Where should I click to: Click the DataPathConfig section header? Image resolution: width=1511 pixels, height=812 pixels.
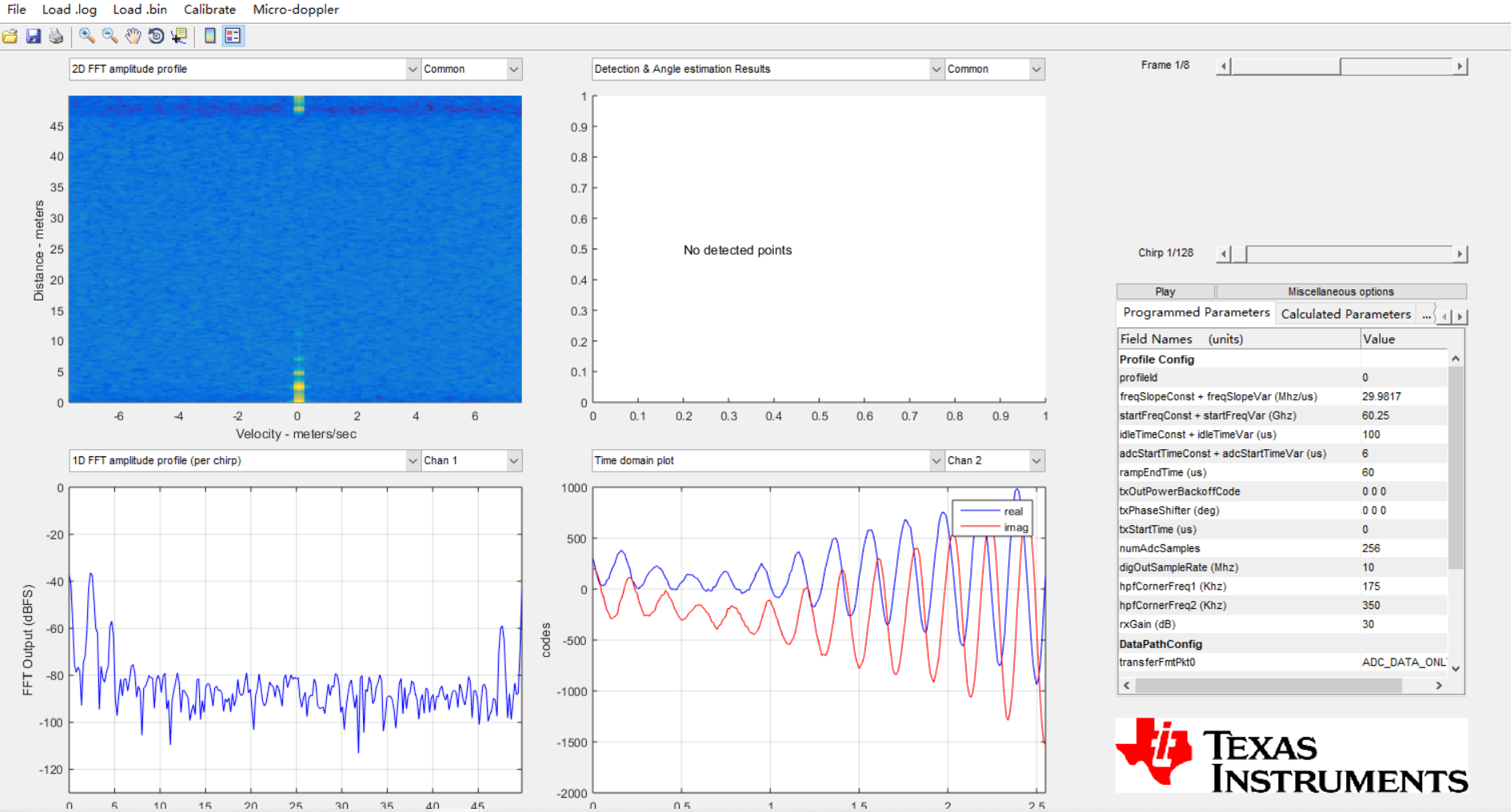(1282, 644)
